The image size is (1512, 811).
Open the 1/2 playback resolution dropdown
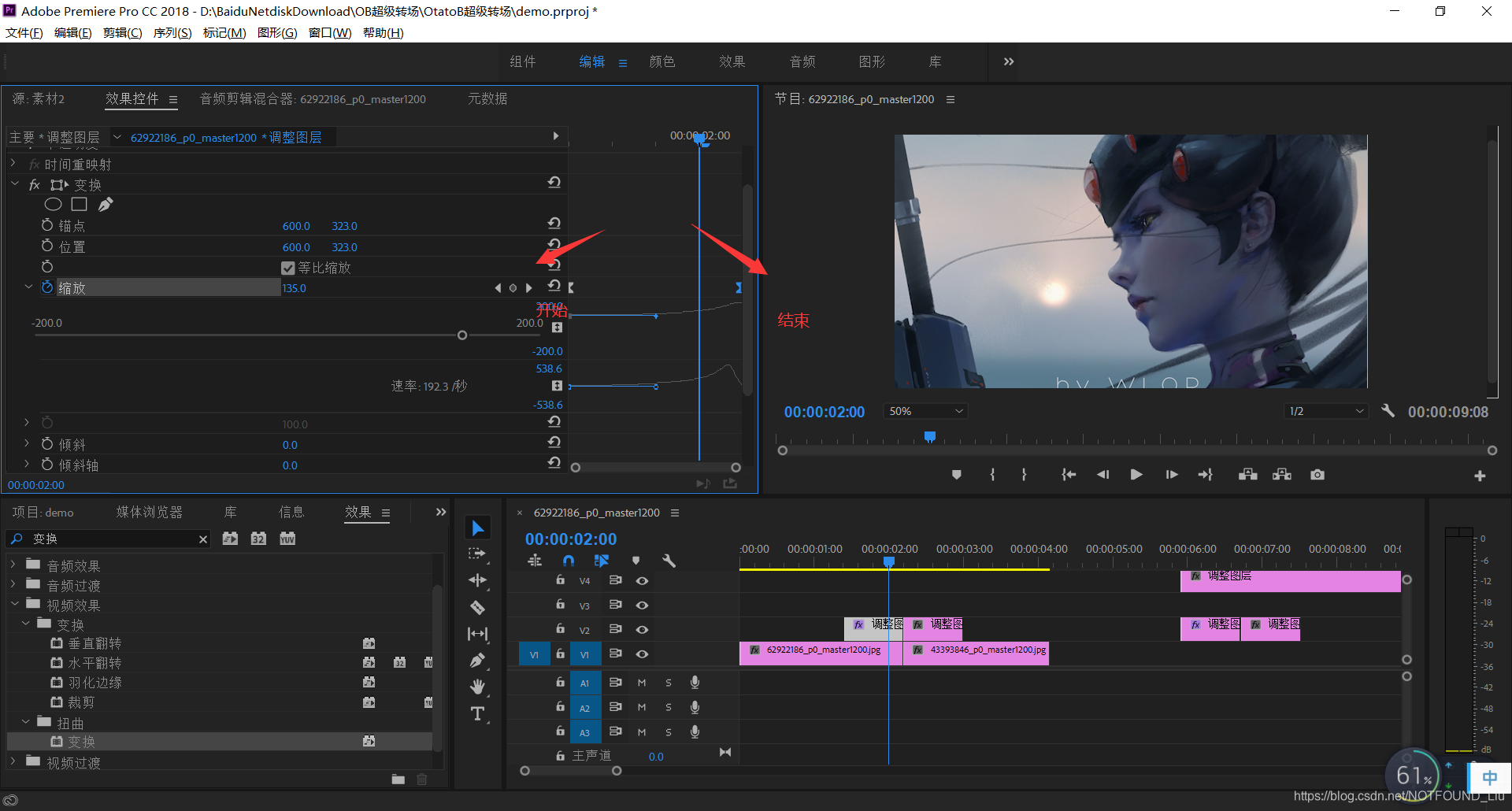pyautogui.click(x=1326, y=411)
